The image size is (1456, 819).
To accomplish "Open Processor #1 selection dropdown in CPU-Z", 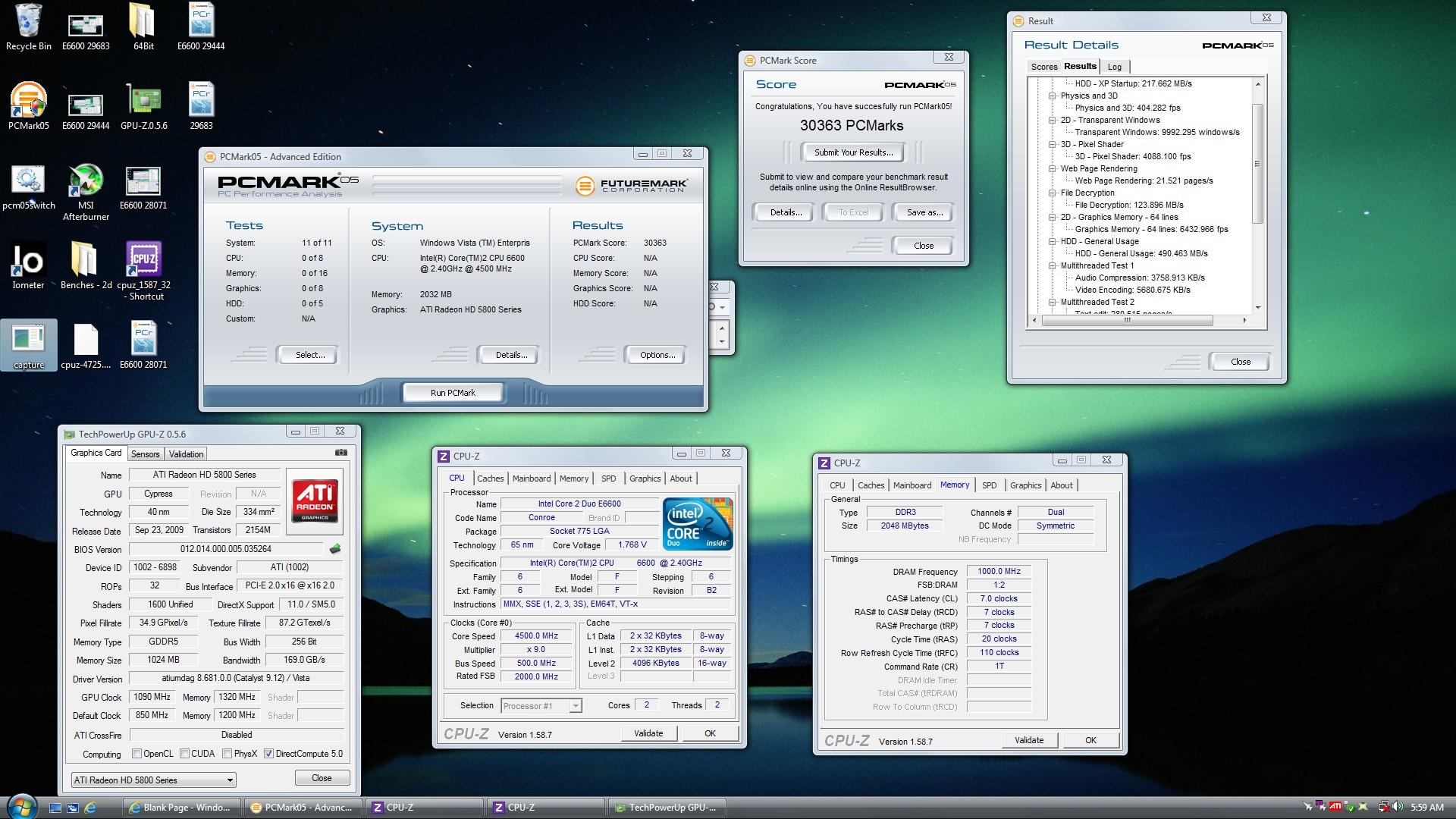I will (x=541, y=706).
